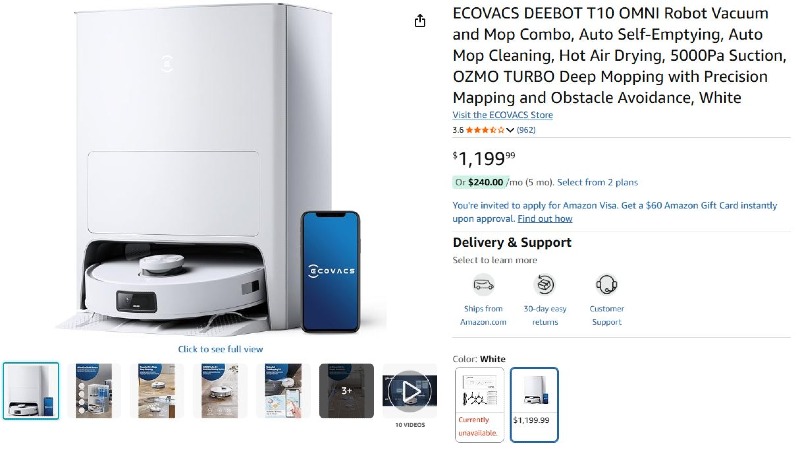The width and height of the screenshot is (800, 450).
Task: Click Find out how link
Action: pyautogui.click(x=545, y=218)
